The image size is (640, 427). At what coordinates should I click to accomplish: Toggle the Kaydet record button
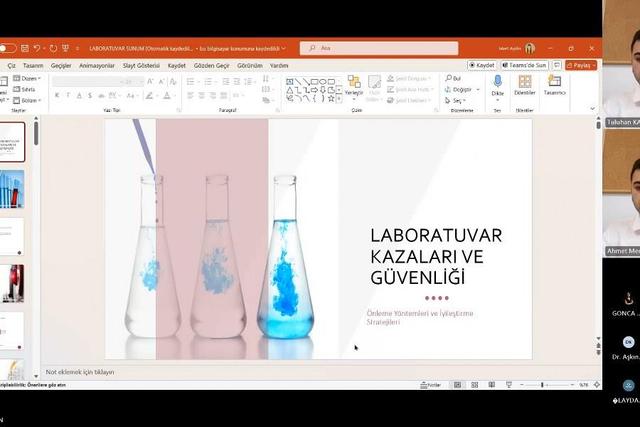click(482, 65)
